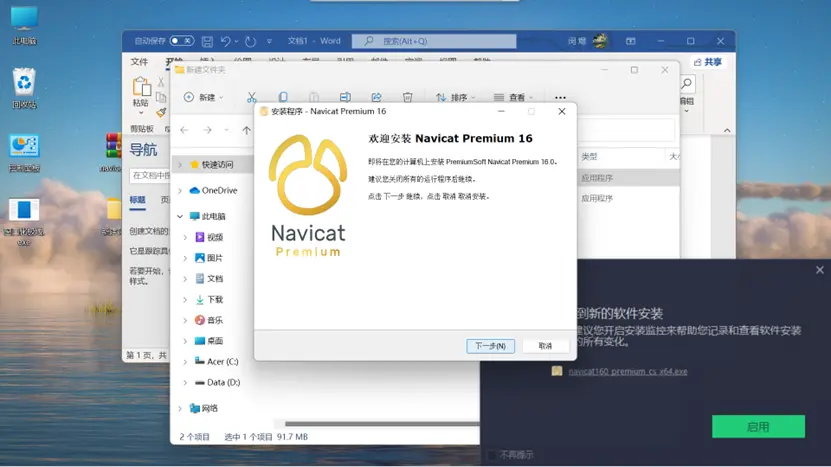This screenshot has height=467, width=831.
Task: Click Share button in Word
Action: click(708, 62)
